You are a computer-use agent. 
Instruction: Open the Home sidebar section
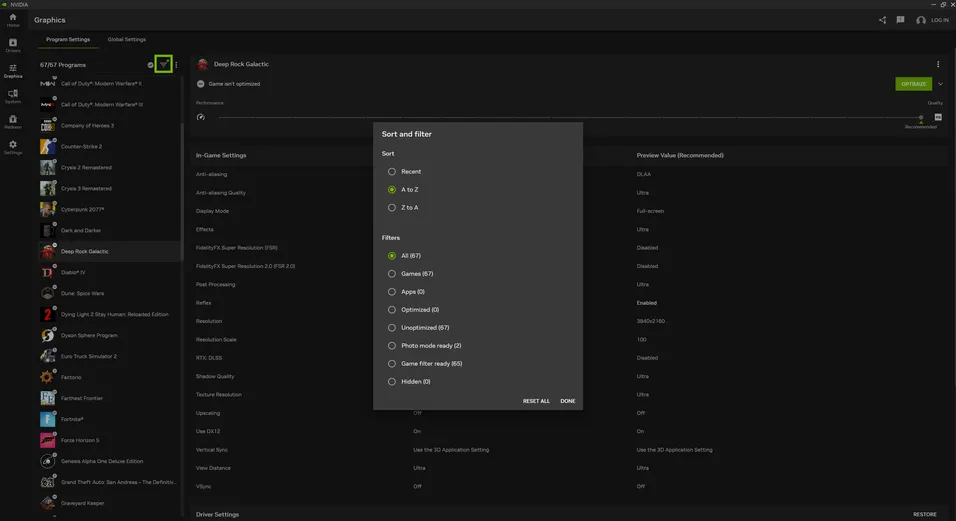point(13,20)
